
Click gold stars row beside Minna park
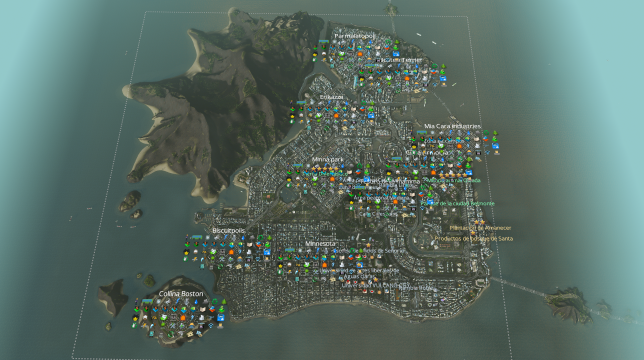[325, 169]
